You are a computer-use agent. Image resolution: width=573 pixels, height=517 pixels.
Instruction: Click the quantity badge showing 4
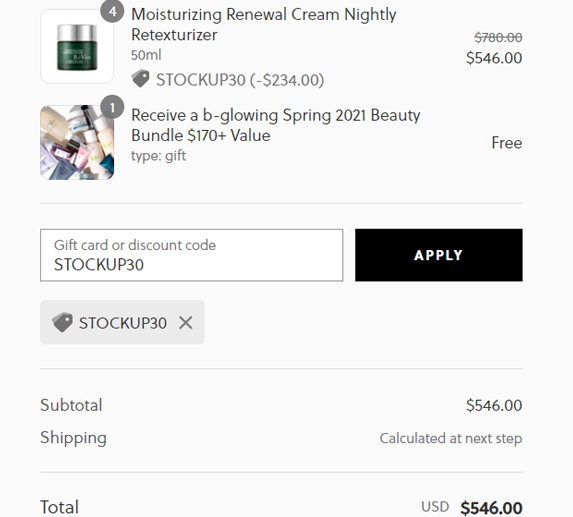coord(112,11)
